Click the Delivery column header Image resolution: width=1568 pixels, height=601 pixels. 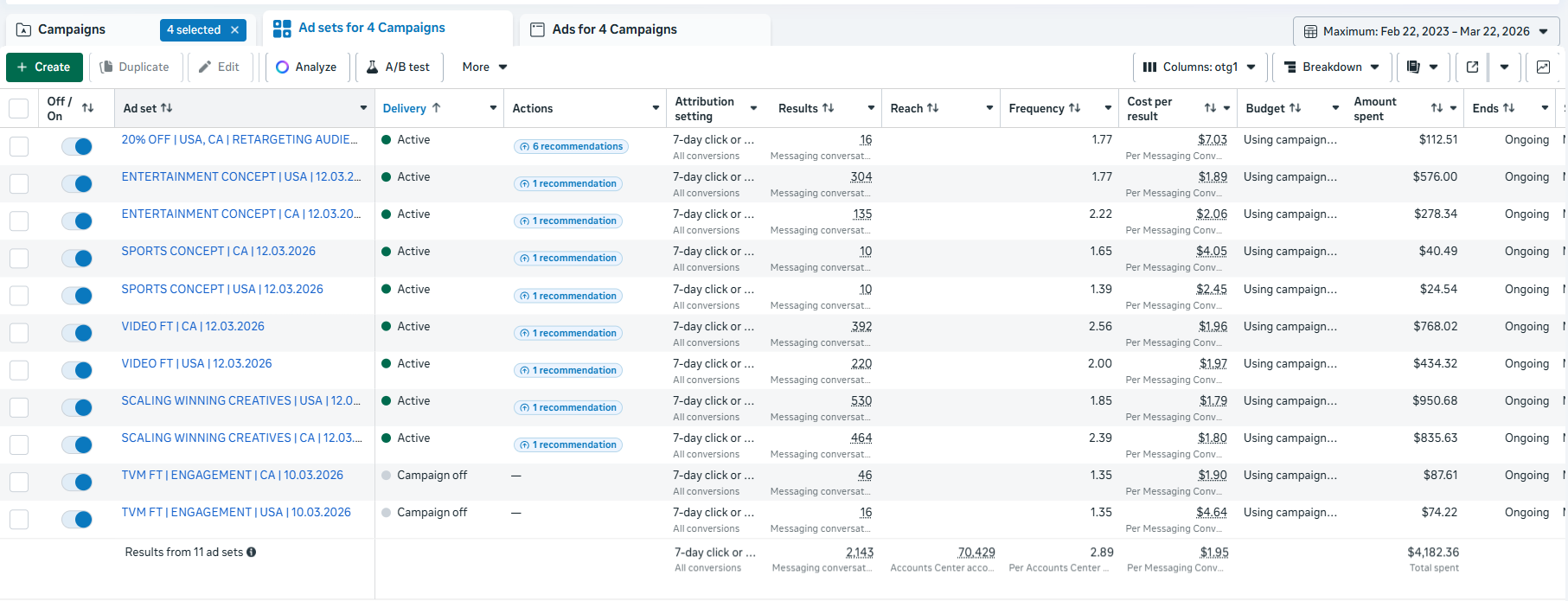[x=405, y=108]
